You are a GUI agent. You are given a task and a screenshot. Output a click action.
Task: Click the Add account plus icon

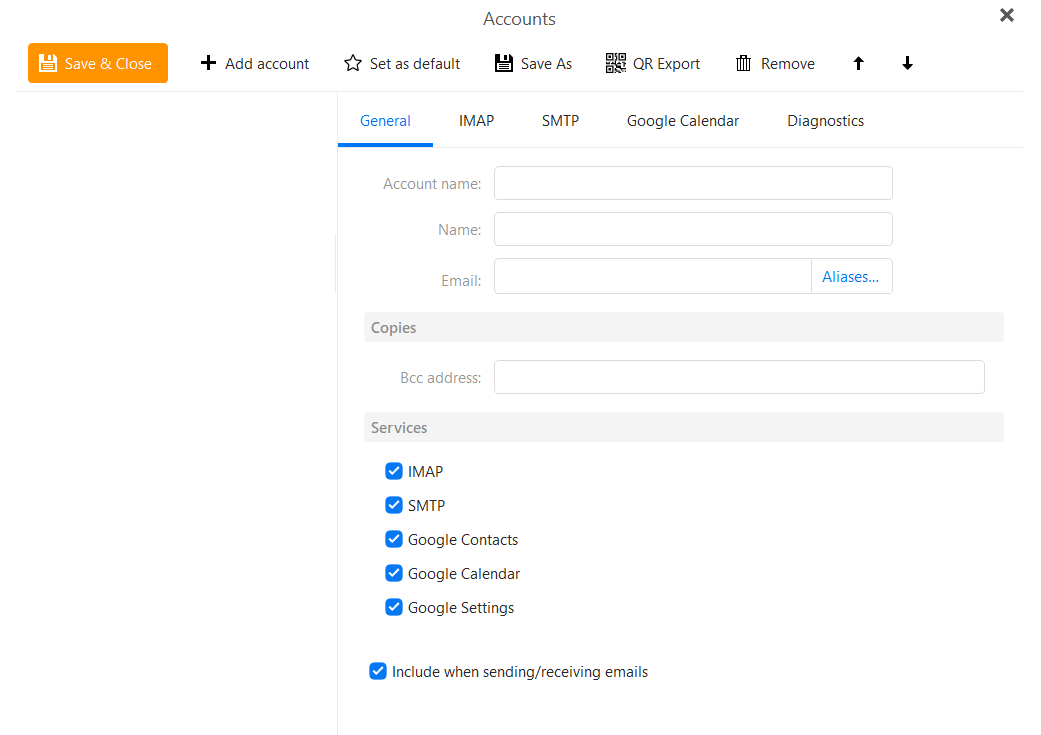coord(208,62)
